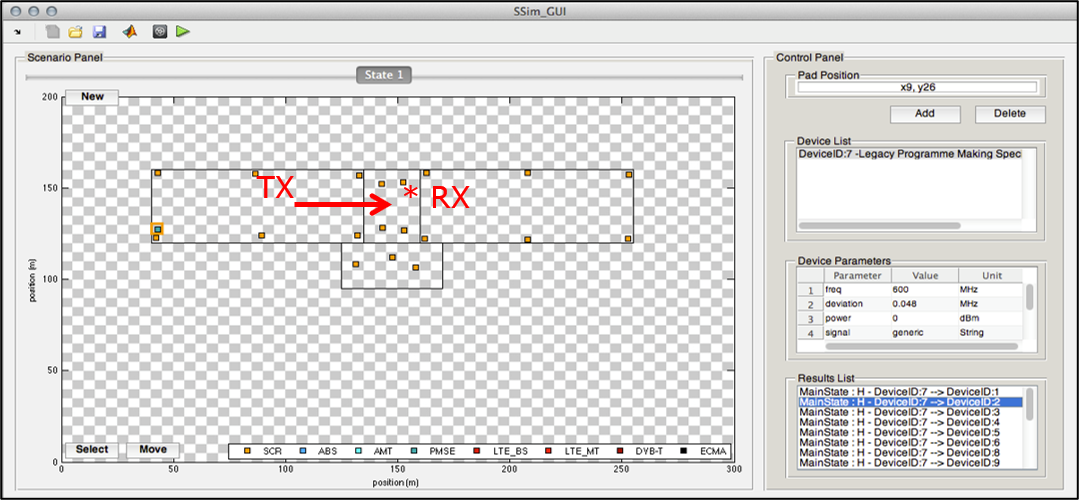Click the Pad Position input field
This screenshot has width=1079, height=500.
coord(917,88)
